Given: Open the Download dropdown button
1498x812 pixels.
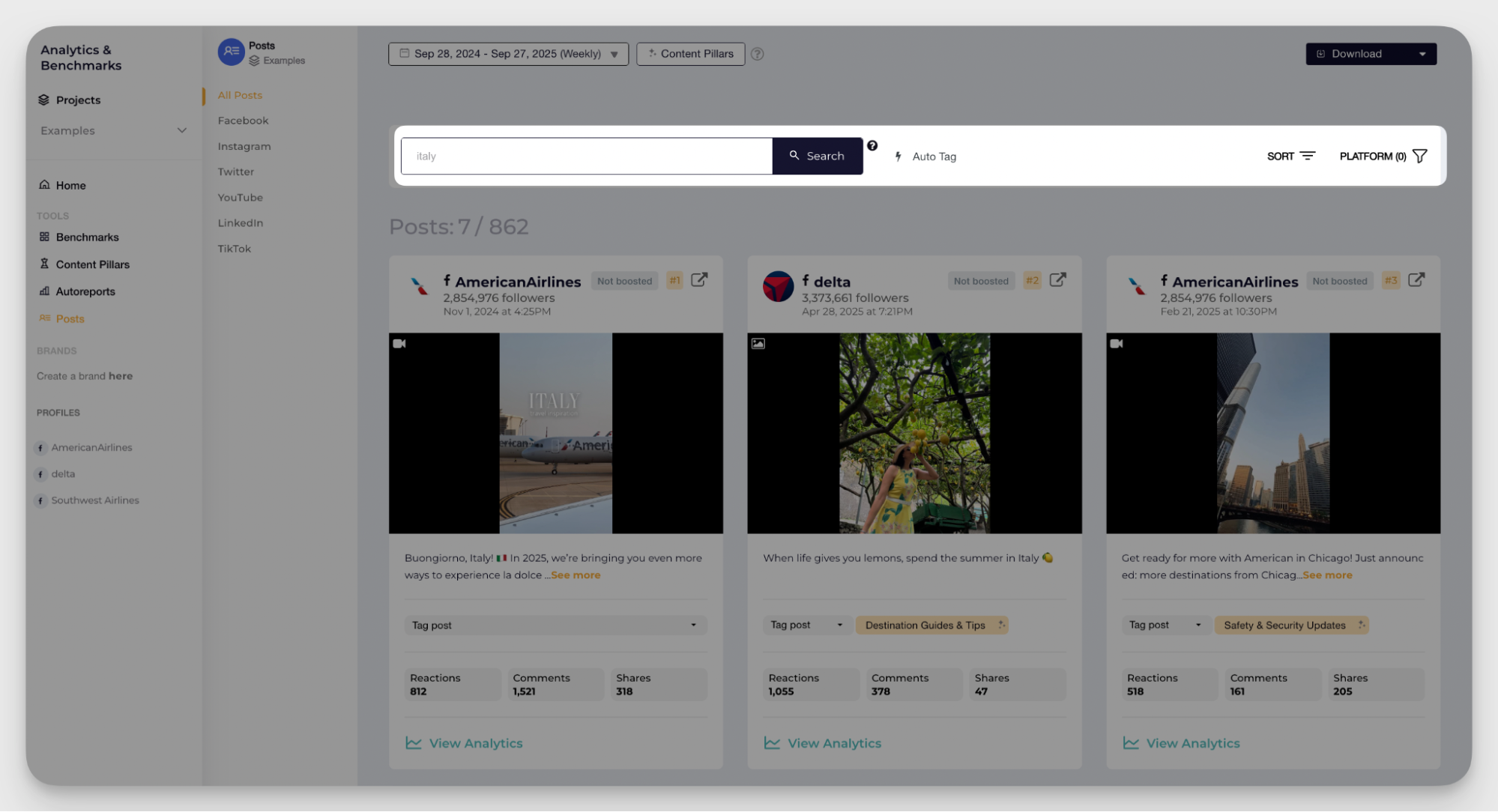Looking at the screenshot, I should pos(1371,54).
